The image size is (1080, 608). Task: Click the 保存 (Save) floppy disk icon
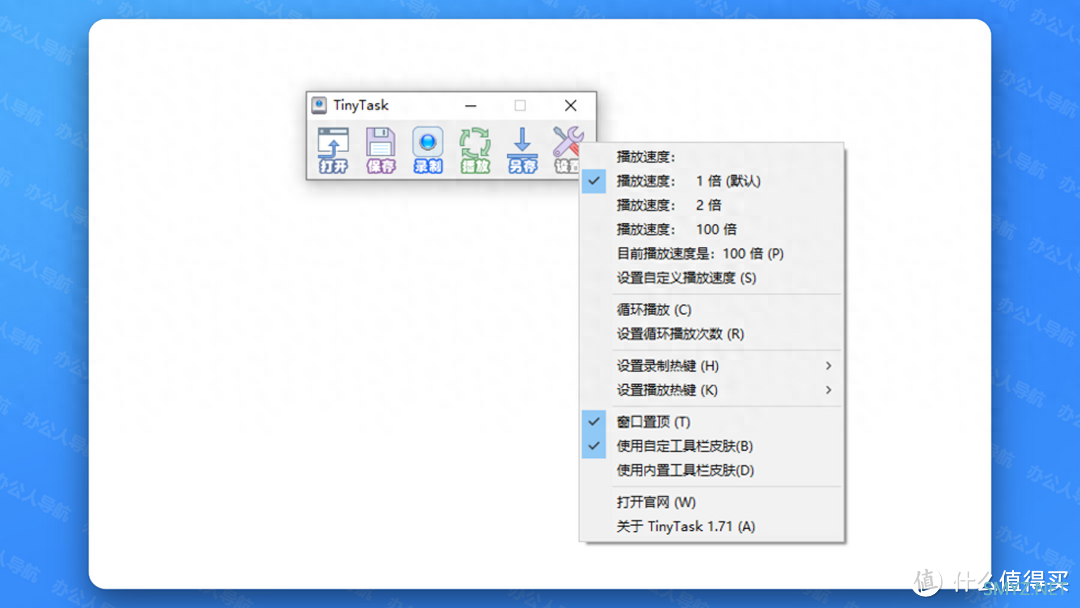[381, 150]
